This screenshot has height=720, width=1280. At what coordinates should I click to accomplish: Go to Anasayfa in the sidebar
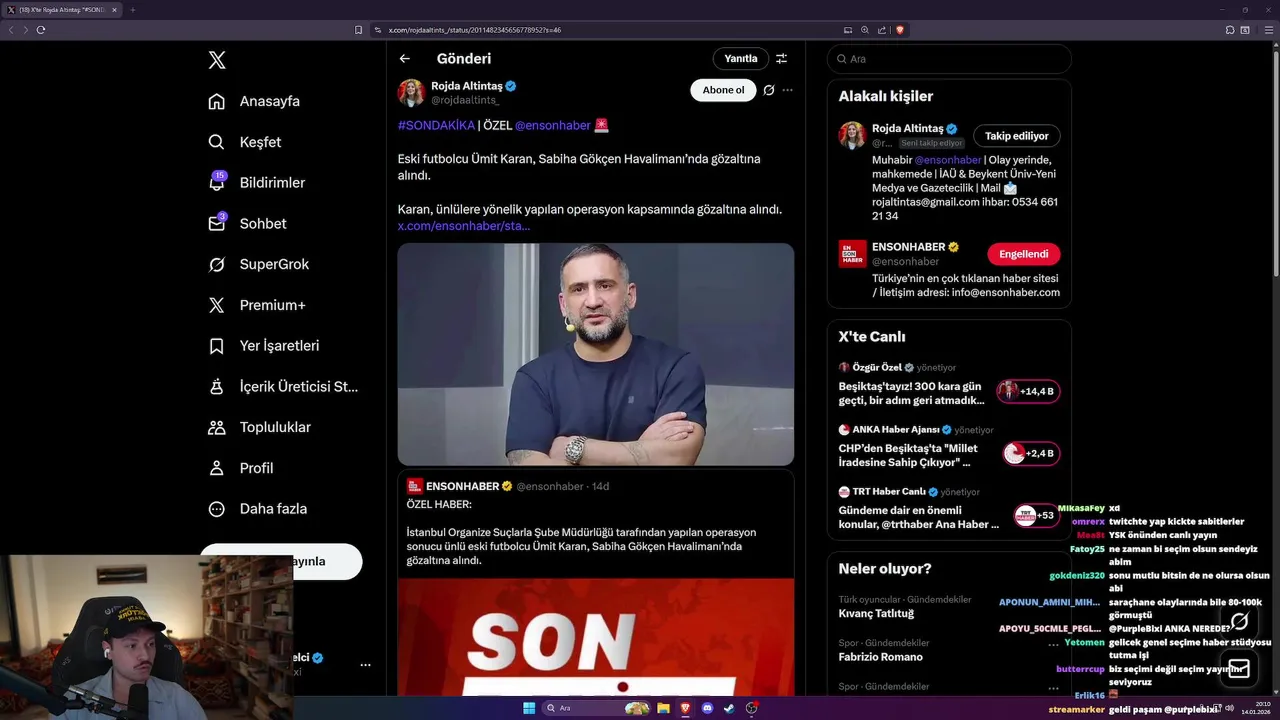coord(254,101)
